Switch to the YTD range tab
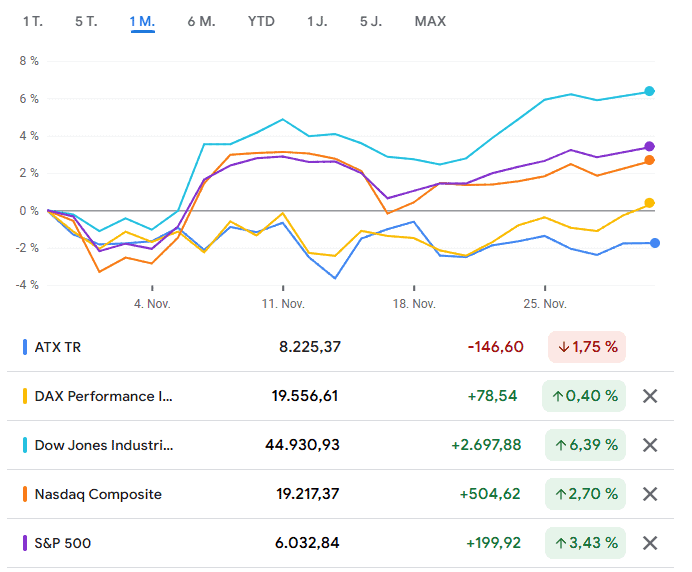The height and width of the screenshot is (572, 692). [261, 21]
